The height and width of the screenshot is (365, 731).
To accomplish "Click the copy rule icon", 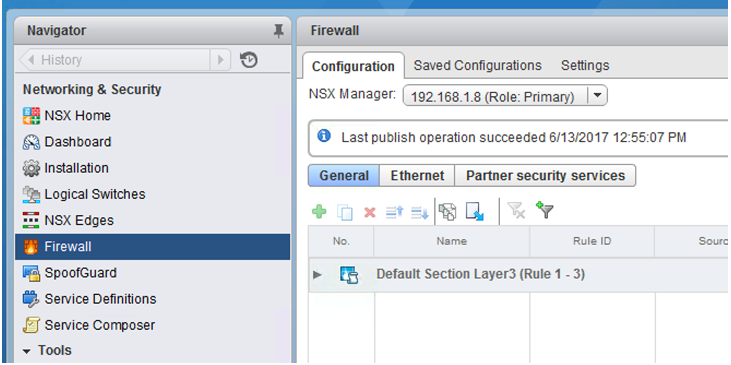I will point(345,213).
